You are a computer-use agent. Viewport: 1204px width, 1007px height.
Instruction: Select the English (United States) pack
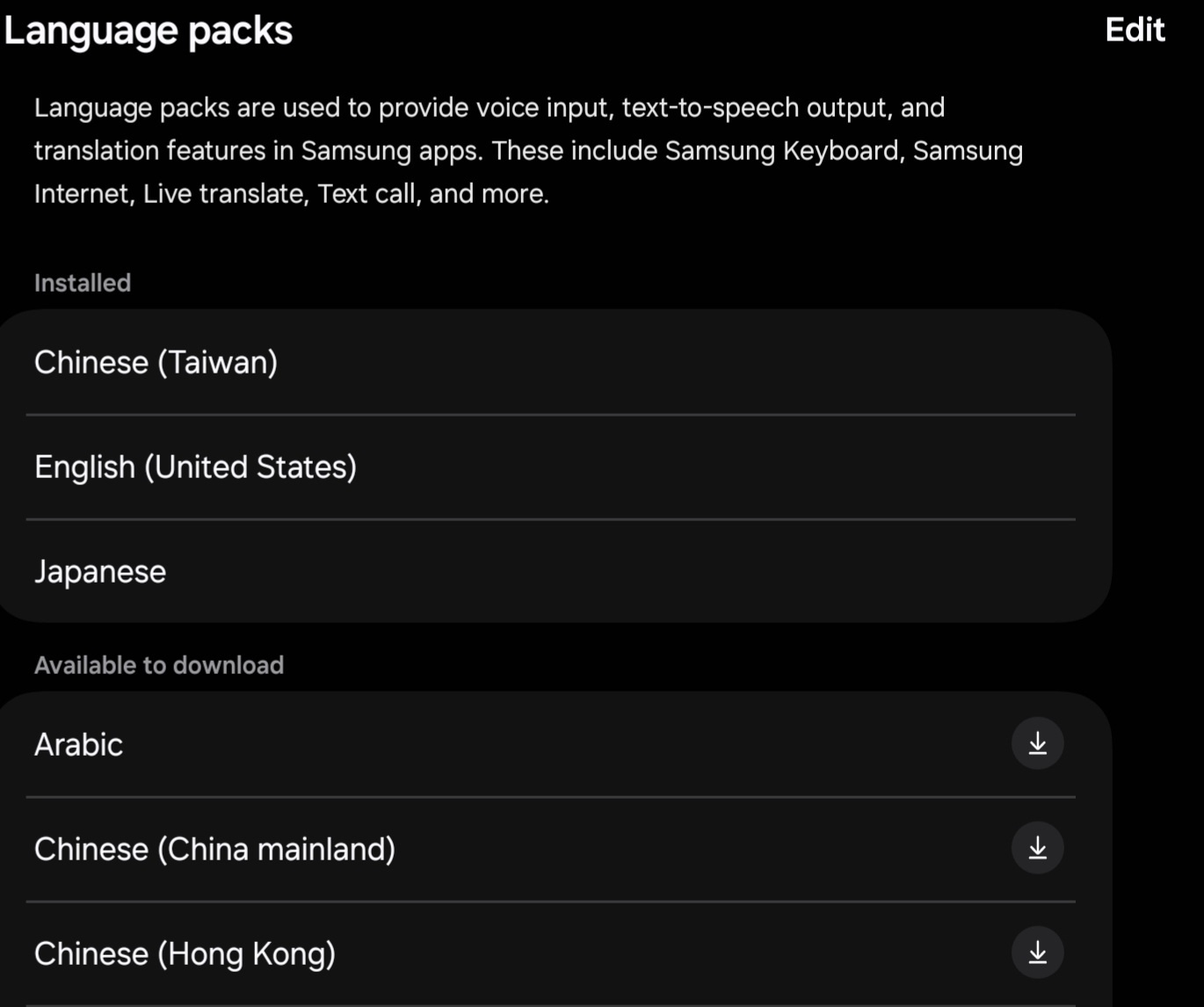[195, 467]
